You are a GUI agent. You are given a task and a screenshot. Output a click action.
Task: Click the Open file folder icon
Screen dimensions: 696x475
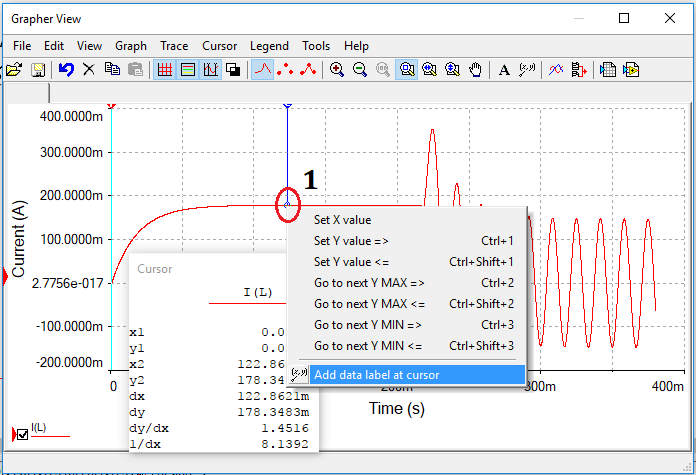tap(14, 70)
